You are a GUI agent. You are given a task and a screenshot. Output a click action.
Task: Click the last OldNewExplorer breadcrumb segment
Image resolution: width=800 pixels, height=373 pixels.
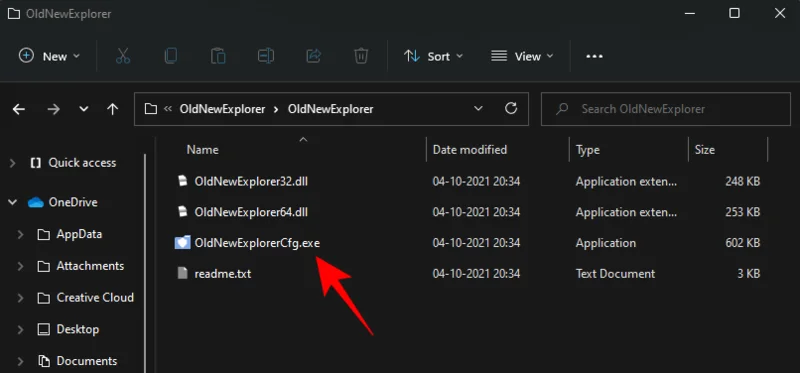click(331, 109)
